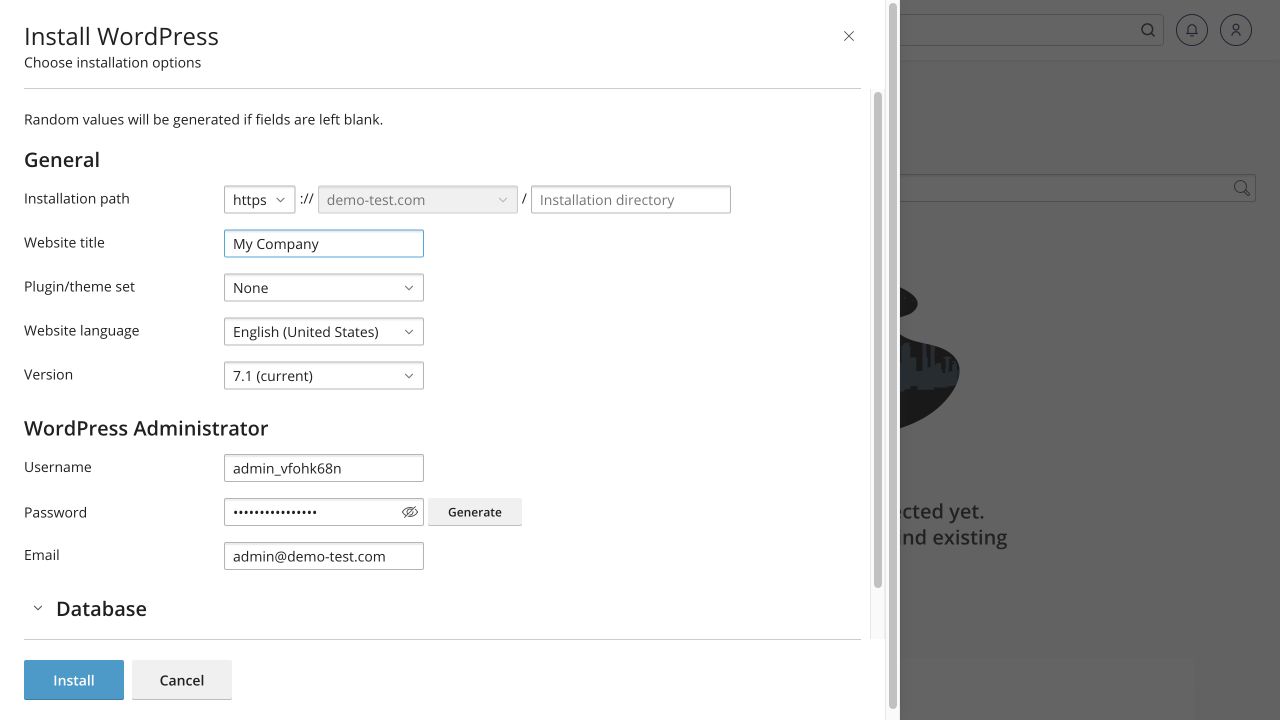
Task: Click the "Website language" label
Action: pos(82,331)
